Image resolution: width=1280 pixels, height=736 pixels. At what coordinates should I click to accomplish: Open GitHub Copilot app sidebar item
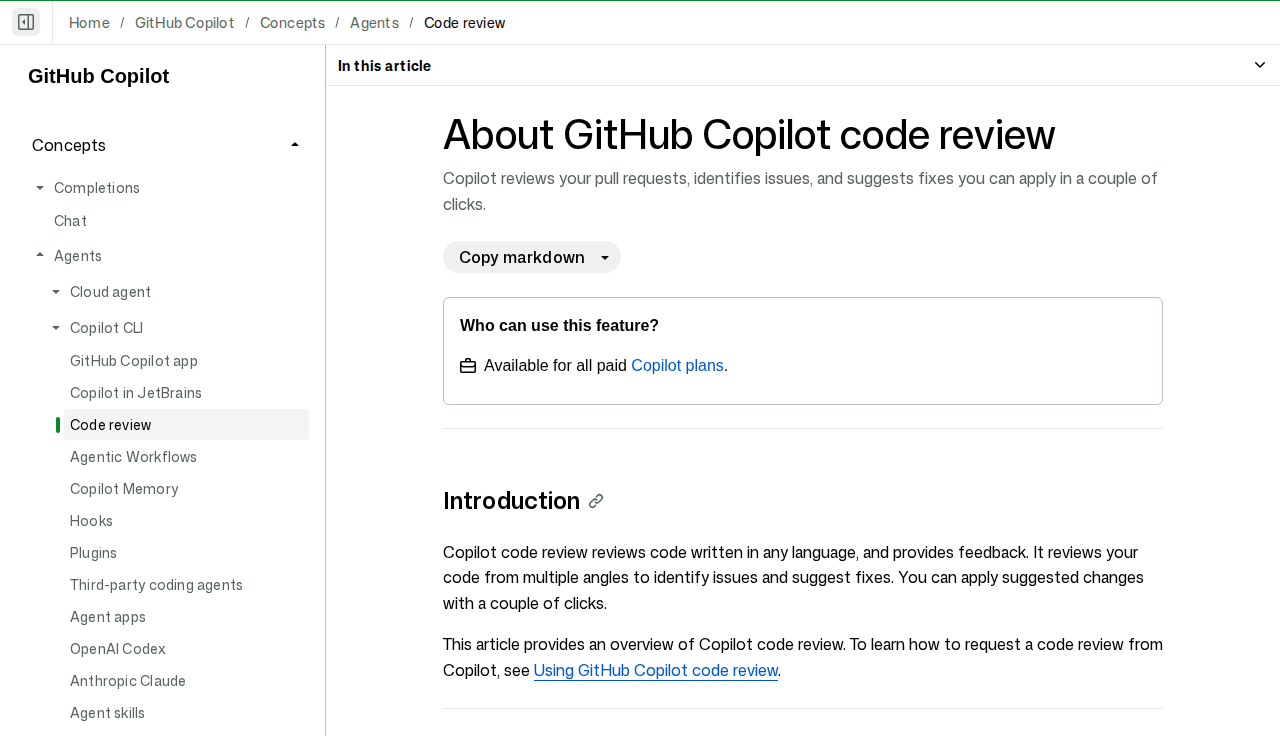134,361
